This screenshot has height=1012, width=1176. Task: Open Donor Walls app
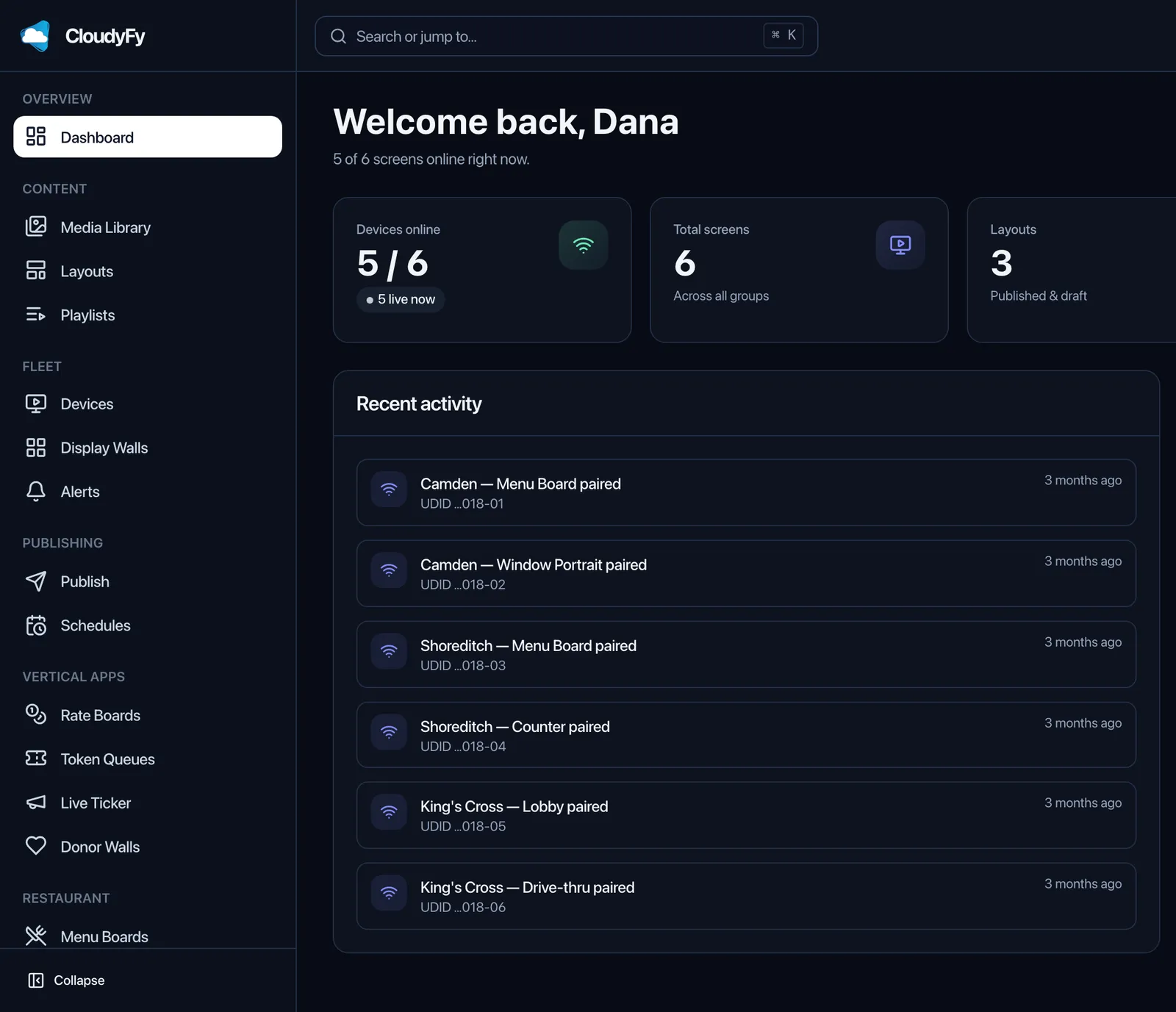tap(148, 847)
